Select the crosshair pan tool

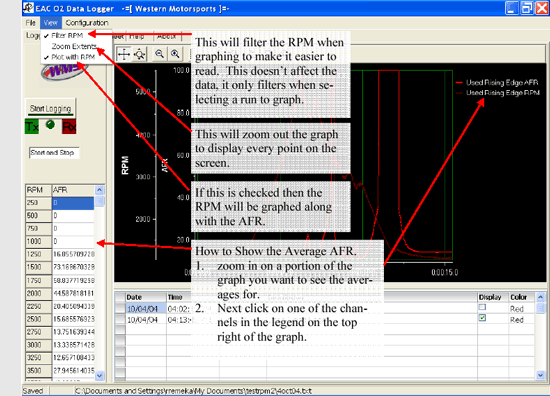tap(123, 54)
